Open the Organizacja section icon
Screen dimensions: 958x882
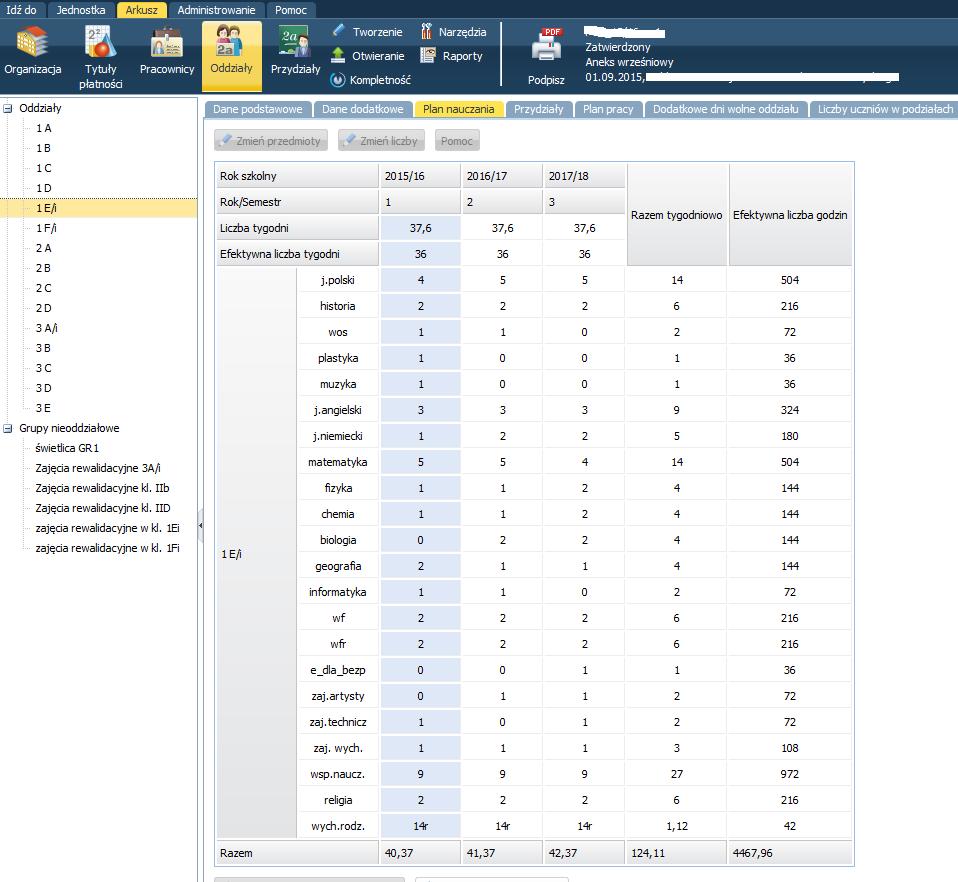coord(32,43)
